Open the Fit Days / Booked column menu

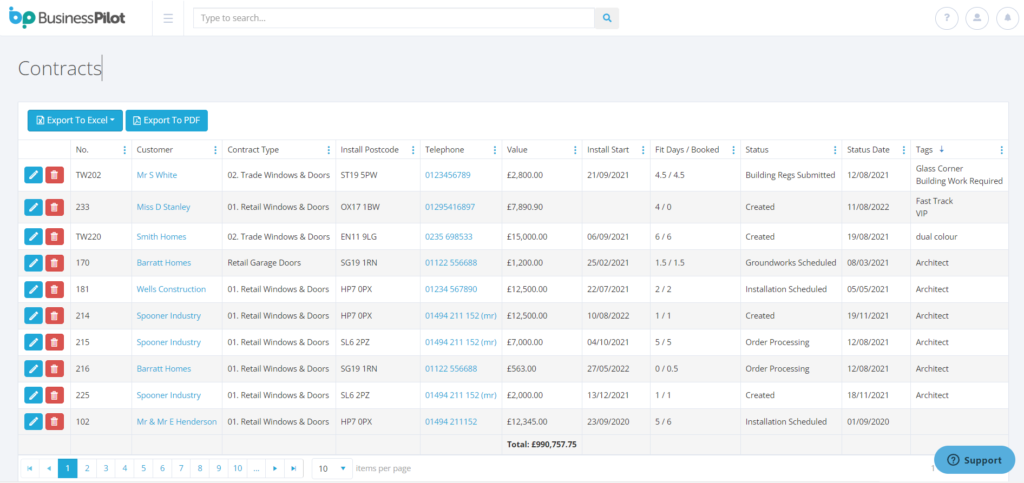pos(733,150)
